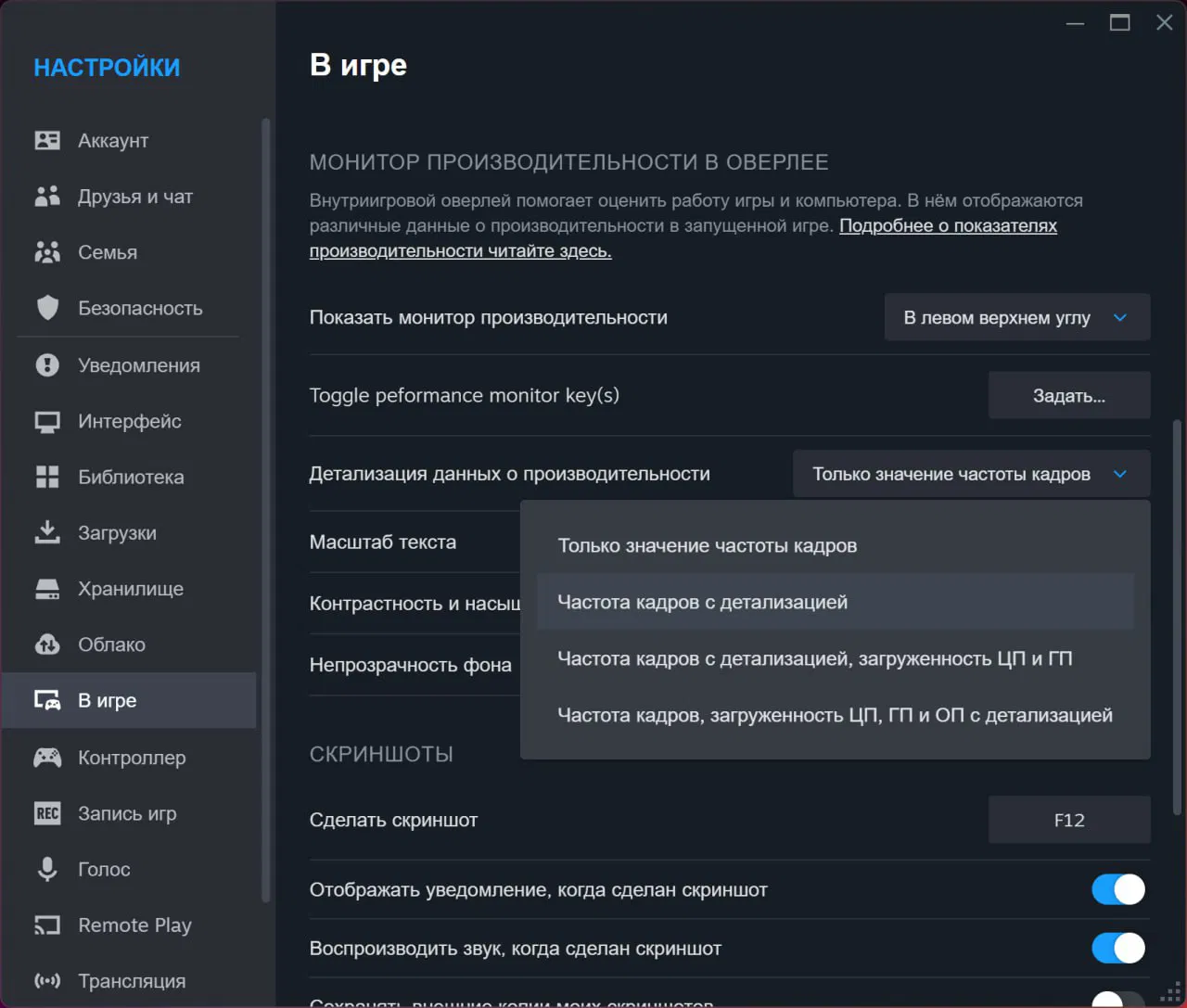Open Friends and Chat people icon

pyautogui.click(x=47, y=196)
